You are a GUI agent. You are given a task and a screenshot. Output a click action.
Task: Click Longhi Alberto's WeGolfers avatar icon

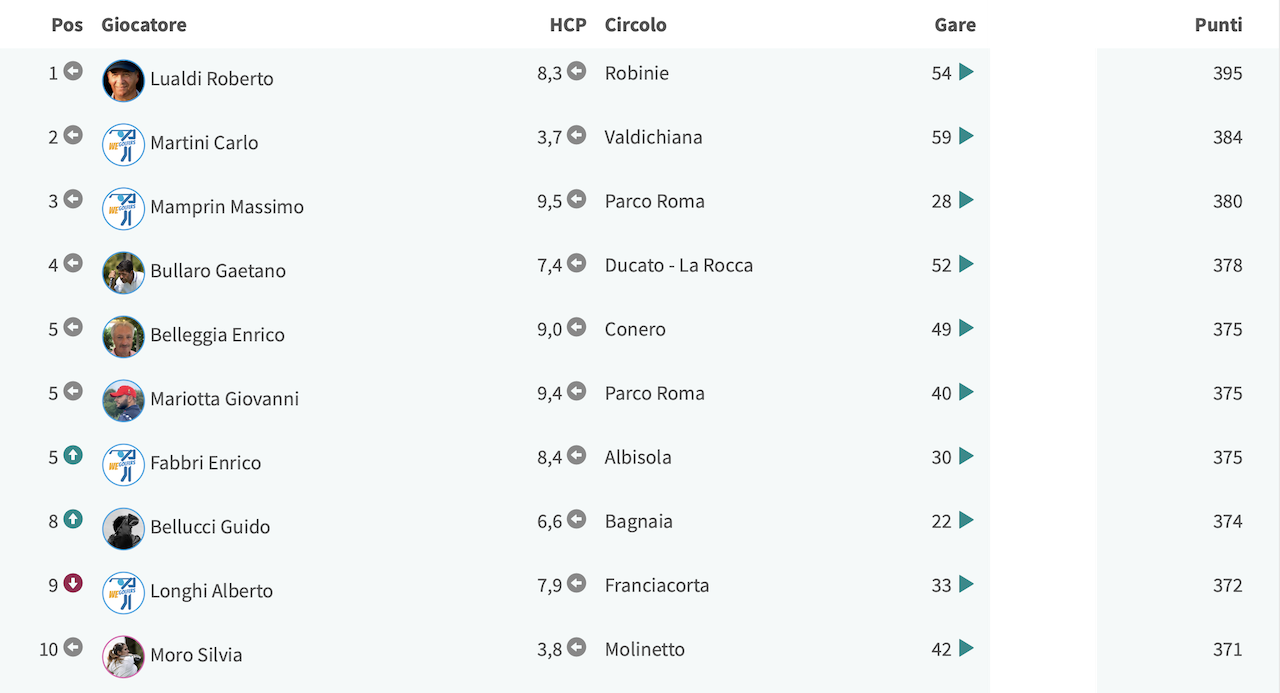(123, 592)
